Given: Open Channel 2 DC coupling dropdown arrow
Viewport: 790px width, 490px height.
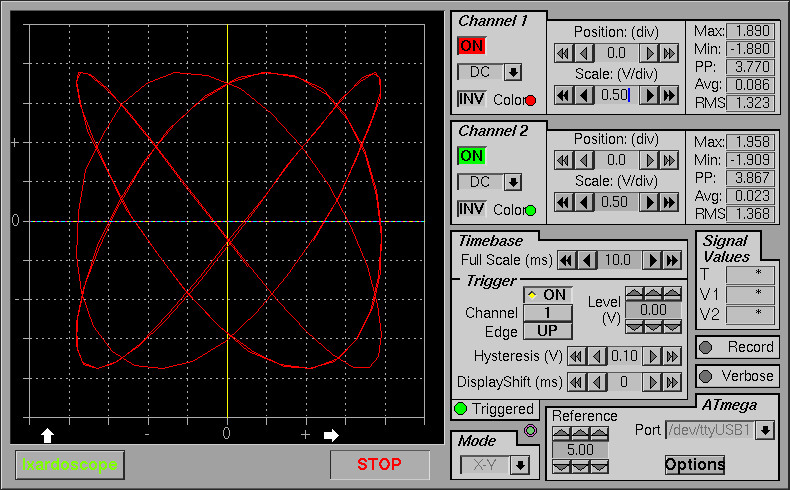Looking at the screenshot, I should coord(513,182).
